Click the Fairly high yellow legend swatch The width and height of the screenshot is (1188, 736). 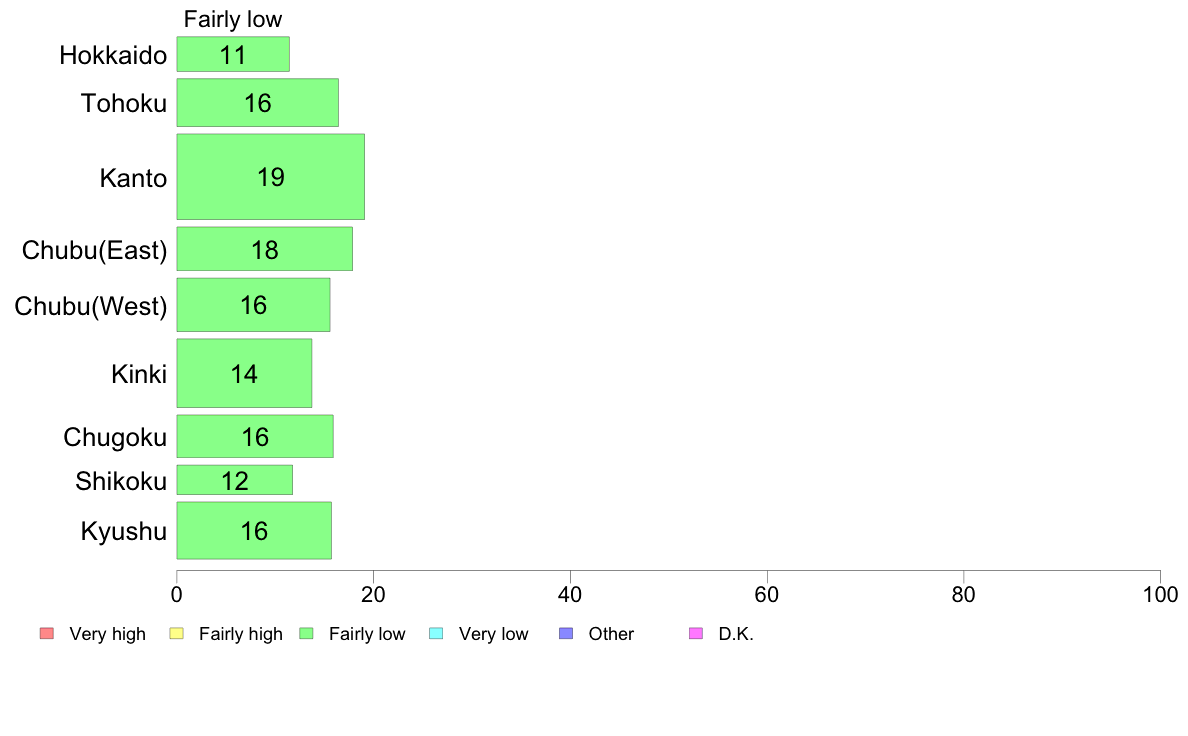click(177, 634)
